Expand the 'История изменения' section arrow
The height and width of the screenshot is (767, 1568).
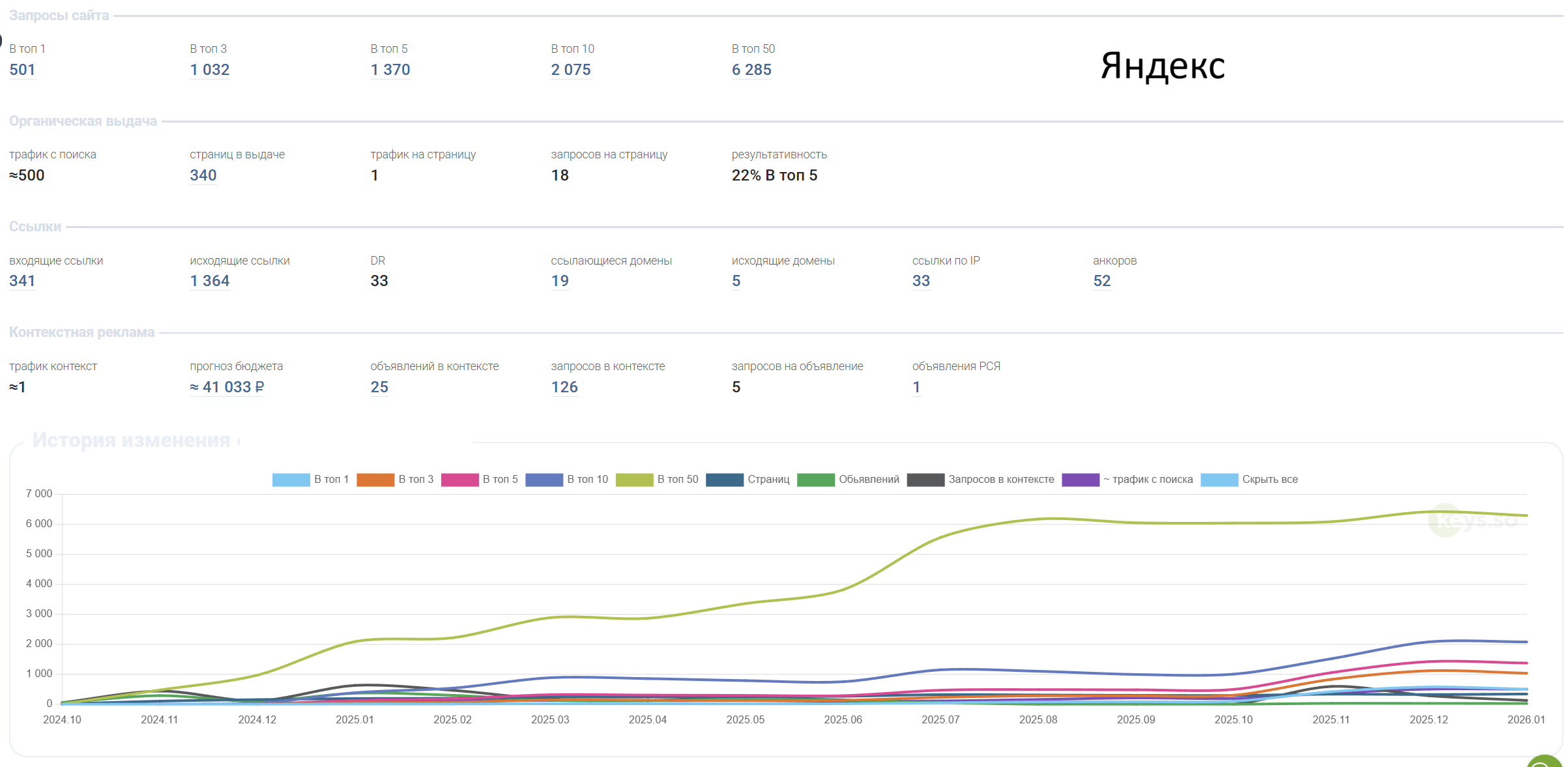(x=239, y=442)
